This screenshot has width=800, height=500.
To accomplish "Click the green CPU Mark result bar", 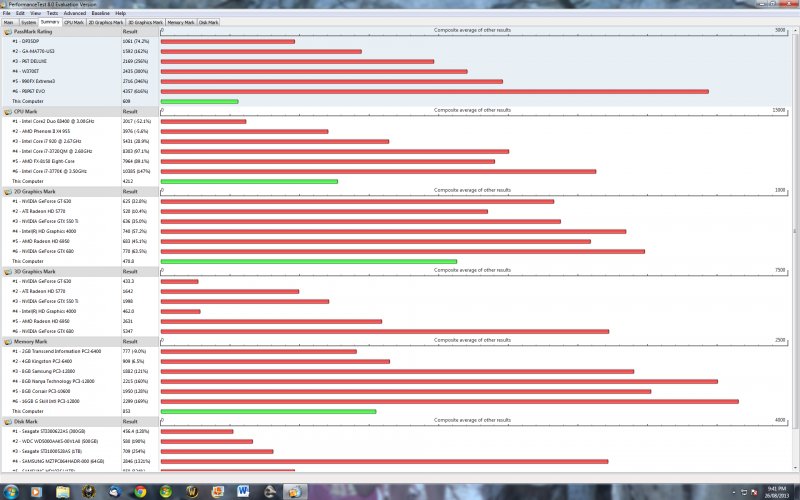I will (249, 182).
